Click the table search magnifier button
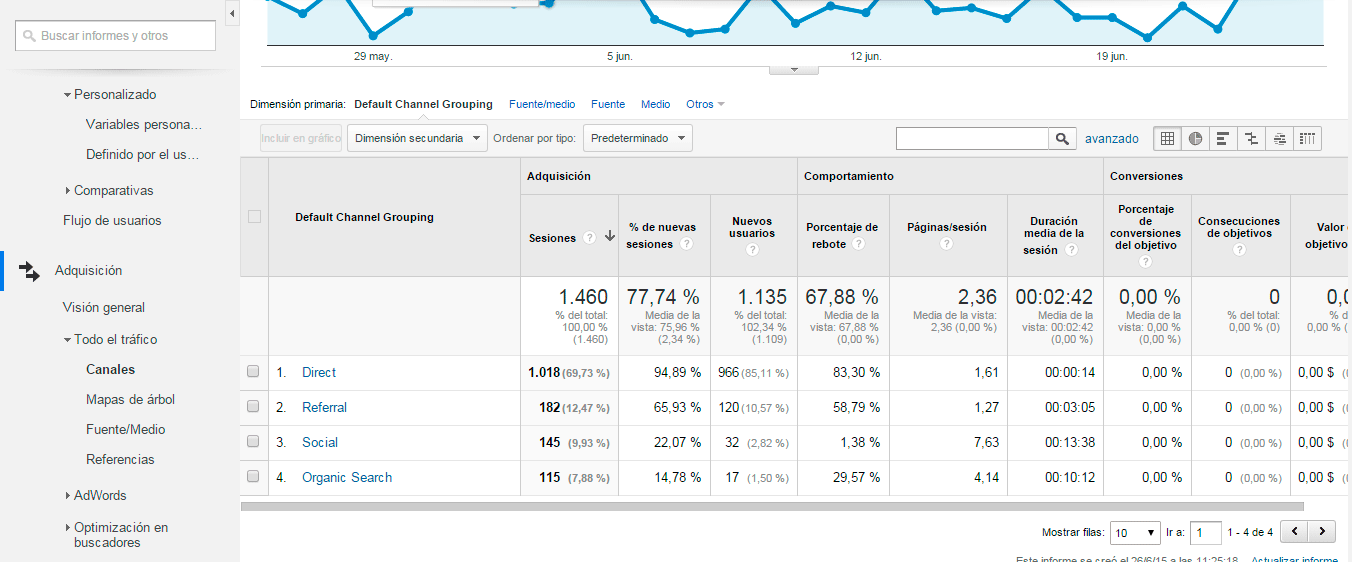This screenshot has width=1352, height=562. 1062,139
